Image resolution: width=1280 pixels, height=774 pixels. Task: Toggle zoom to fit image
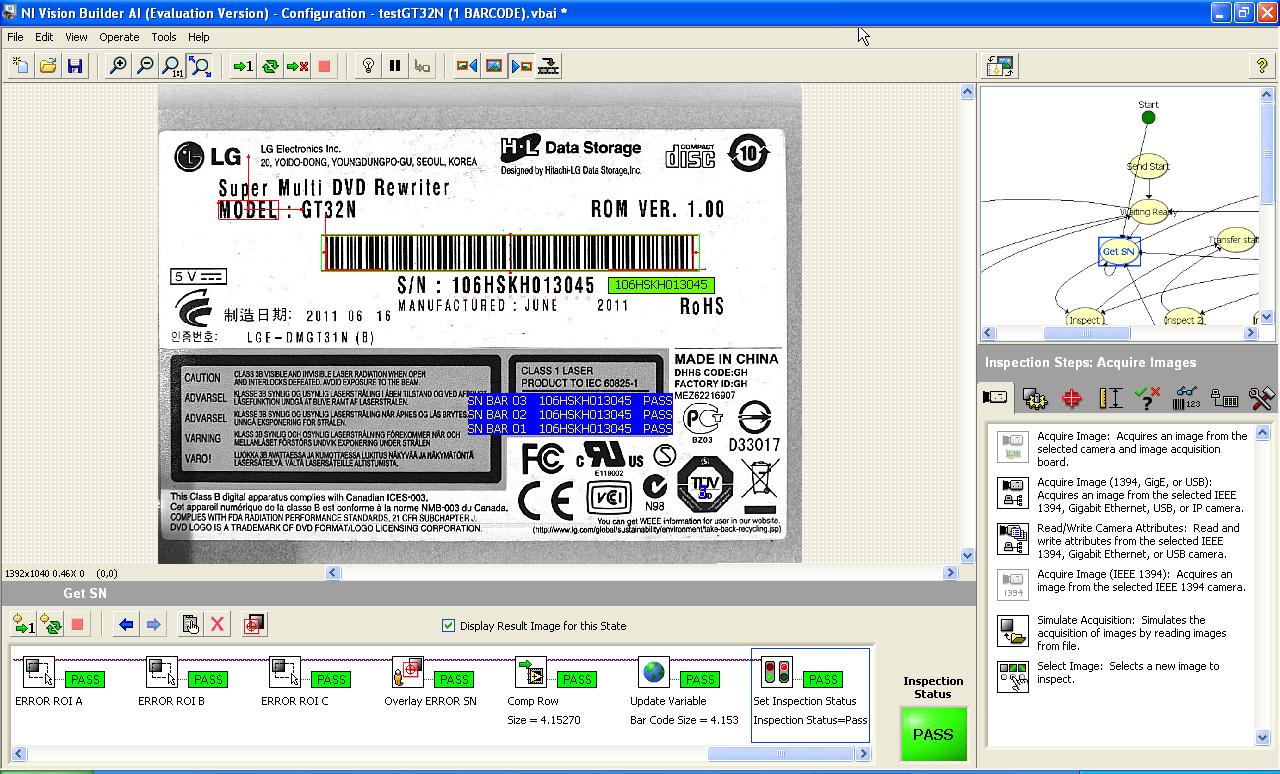(200, 66)
